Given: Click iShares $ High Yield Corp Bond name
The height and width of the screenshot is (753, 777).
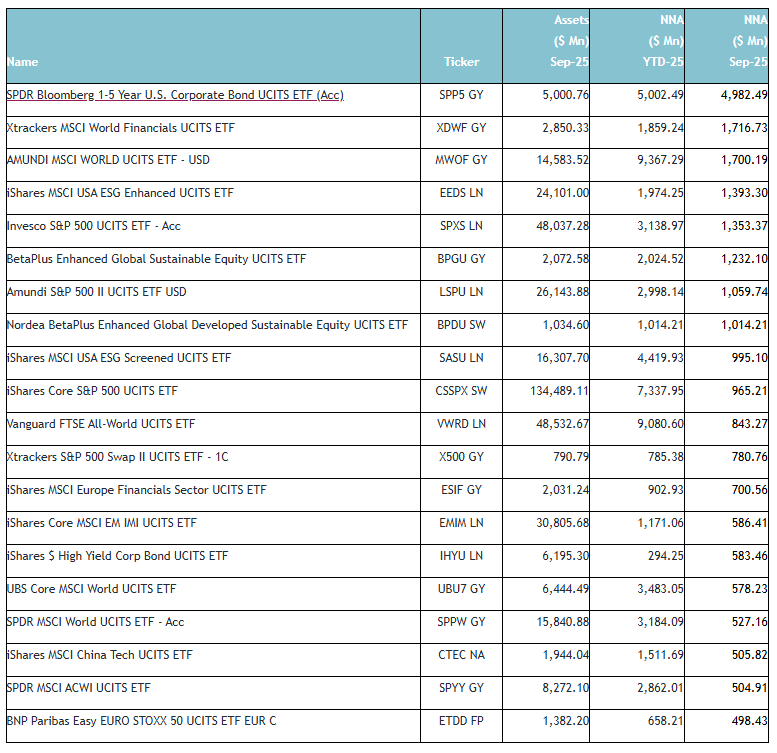Looking at the screenshot, I should coord(117,556).
